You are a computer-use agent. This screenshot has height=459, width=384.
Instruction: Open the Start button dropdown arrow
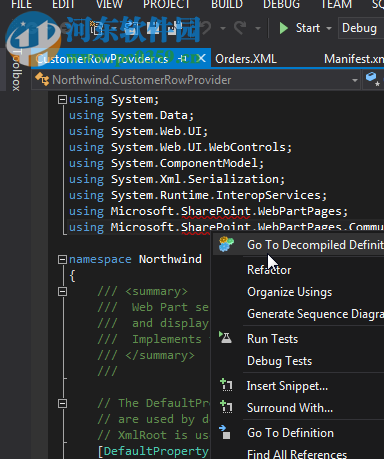coord(329,28)
